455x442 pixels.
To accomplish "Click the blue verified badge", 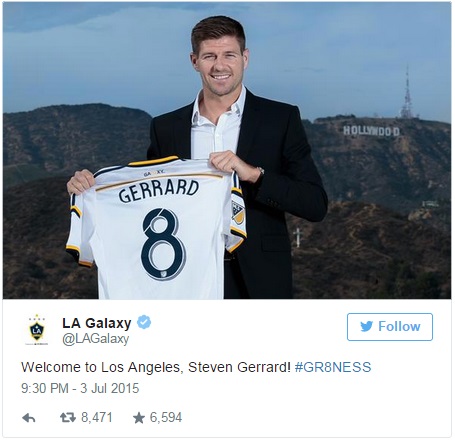I will pos(144,322).
